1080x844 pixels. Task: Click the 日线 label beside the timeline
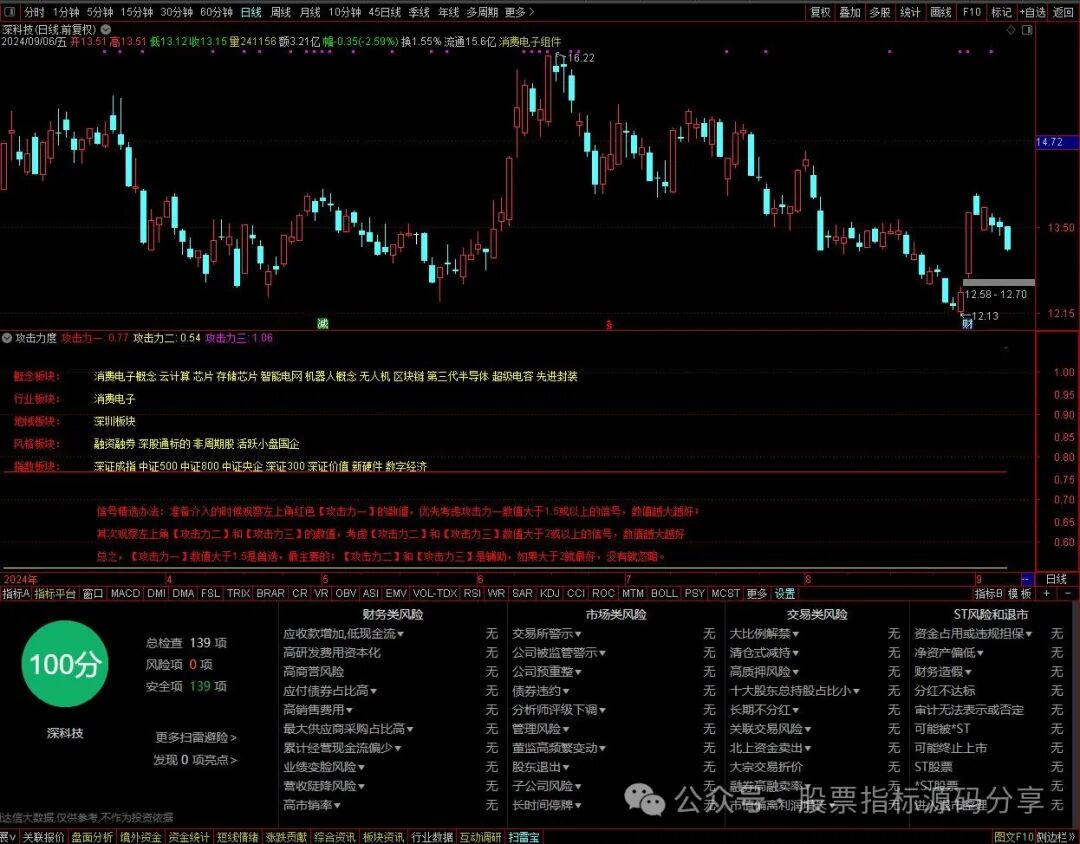1057,579
